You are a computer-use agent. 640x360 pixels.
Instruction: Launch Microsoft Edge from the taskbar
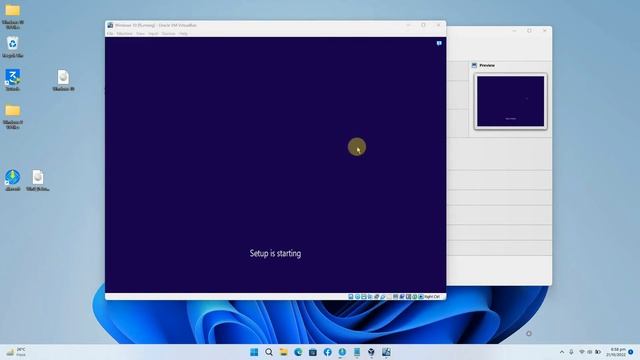(x=298, y=352)
